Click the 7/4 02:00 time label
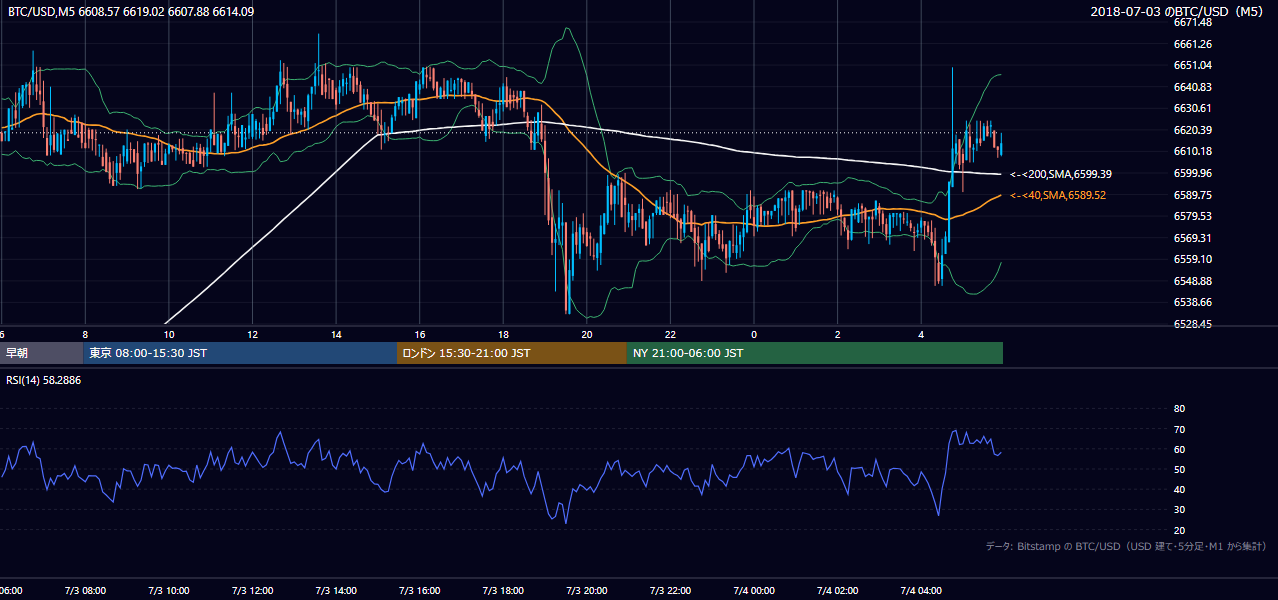This screenshot has height=600, width=1278. [837, 591]
